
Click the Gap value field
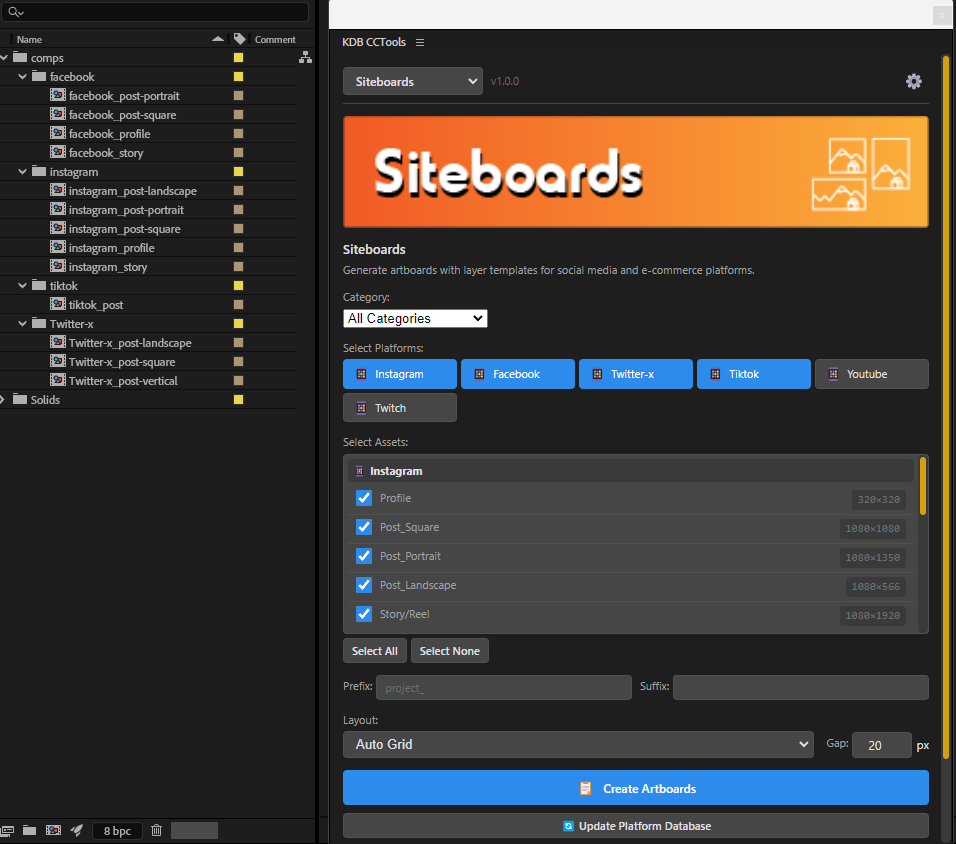[x=882, y=745]
